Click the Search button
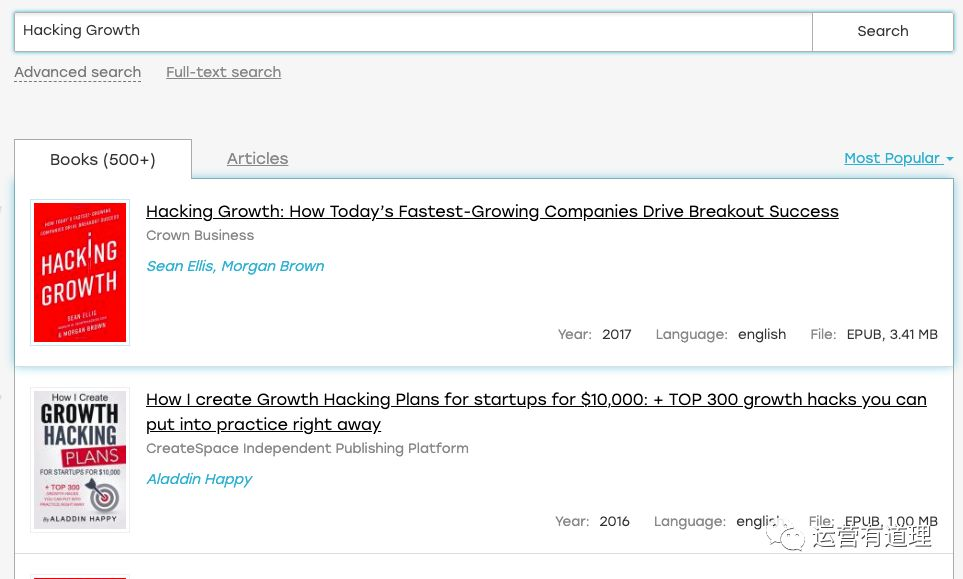Image resolution: width=963 pixels, height=579 pixels. click(883, 31)
